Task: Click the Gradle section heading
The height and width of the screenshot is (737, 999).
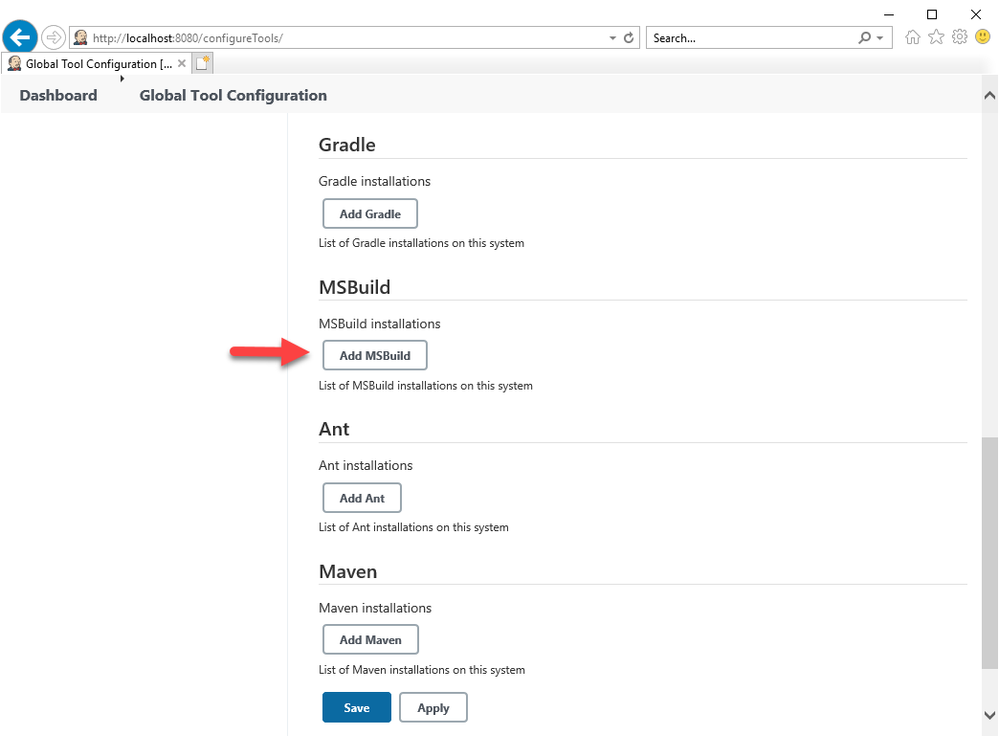Action: [x=347, y=145]
